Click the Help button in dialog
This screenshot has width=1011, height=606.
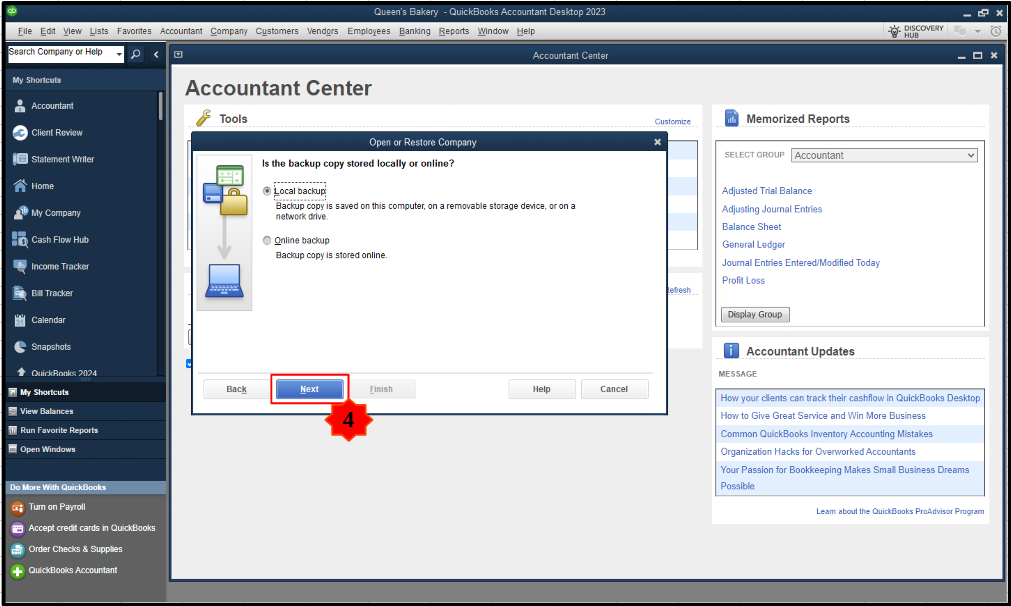pos(542,389)
